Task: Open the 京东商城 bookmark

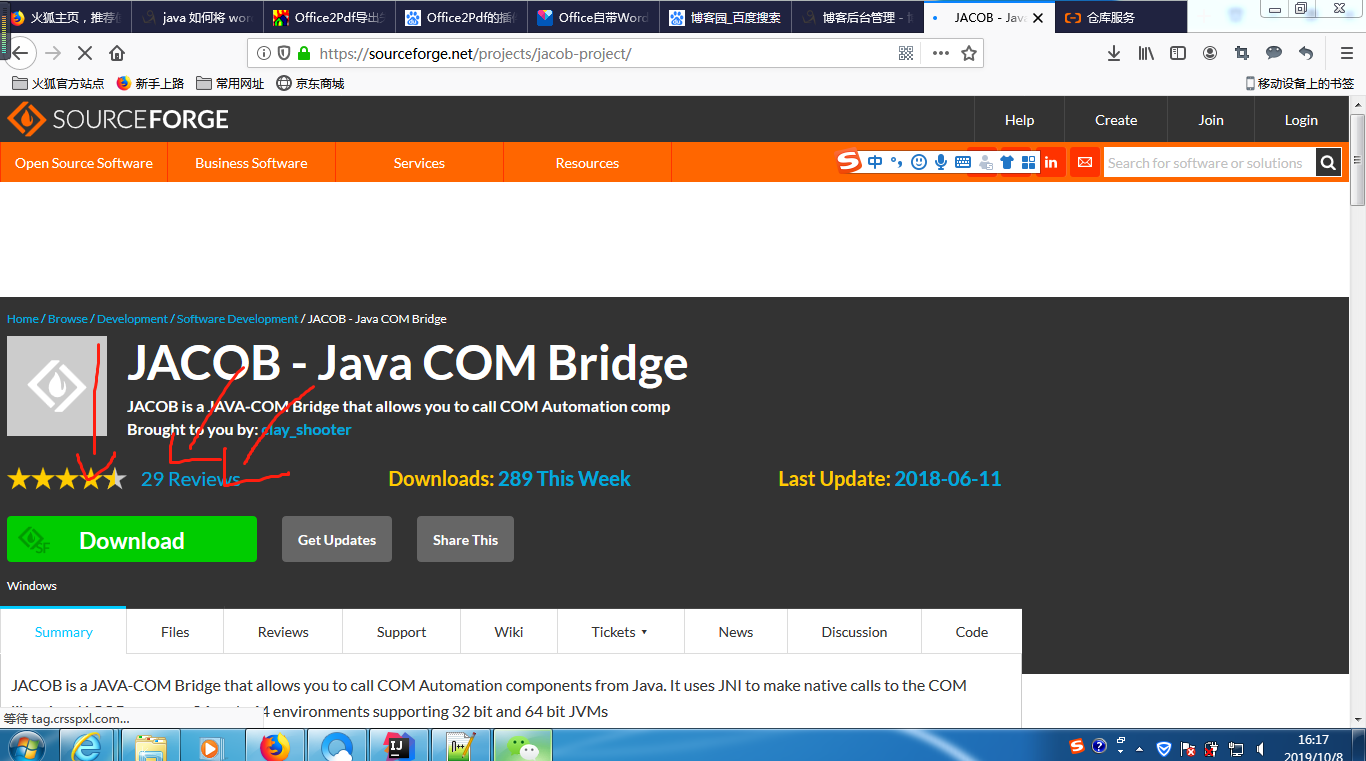Action: 310,84
